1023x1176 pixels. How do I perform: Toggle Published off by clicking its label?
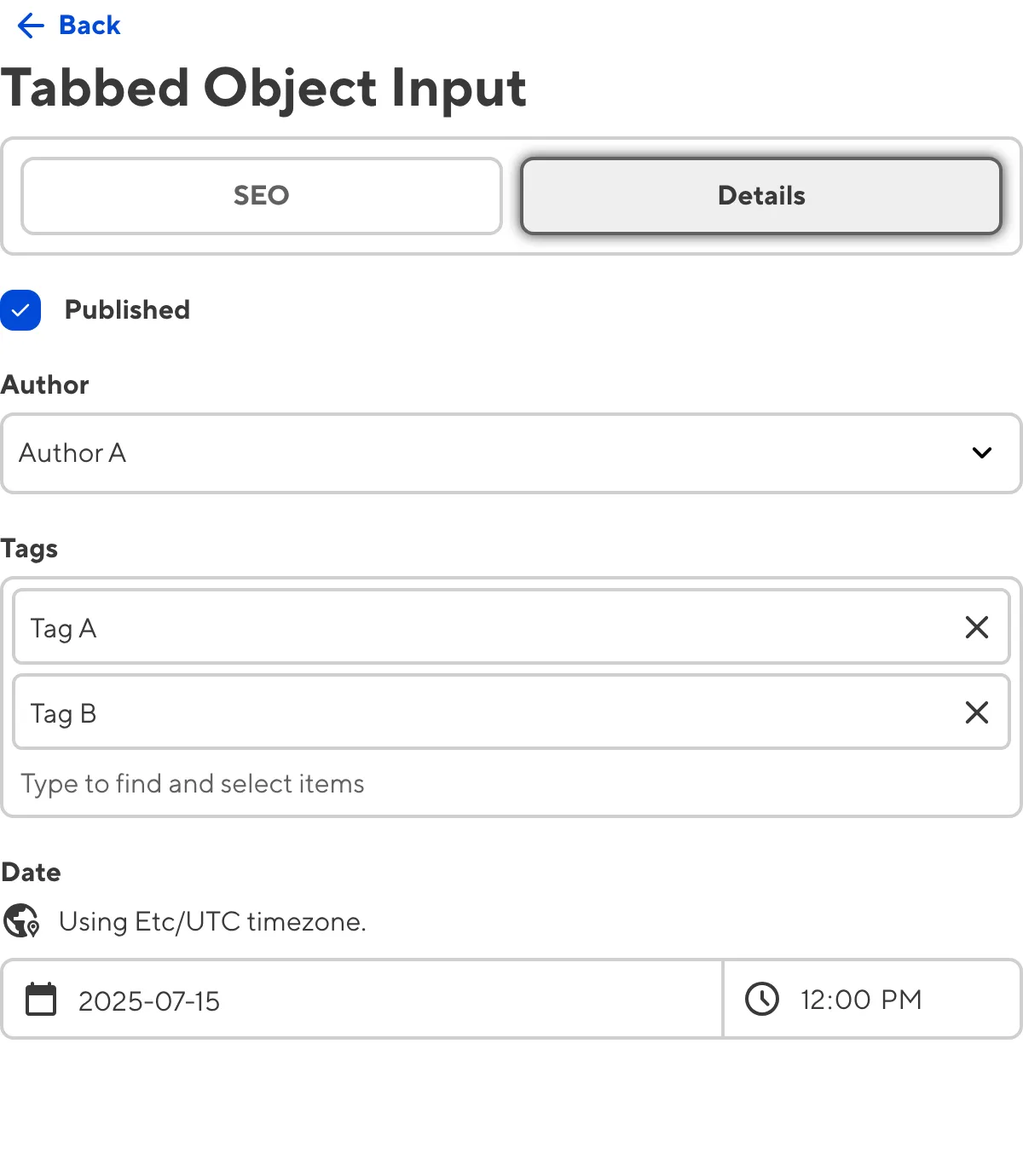(x=127, y=310)
